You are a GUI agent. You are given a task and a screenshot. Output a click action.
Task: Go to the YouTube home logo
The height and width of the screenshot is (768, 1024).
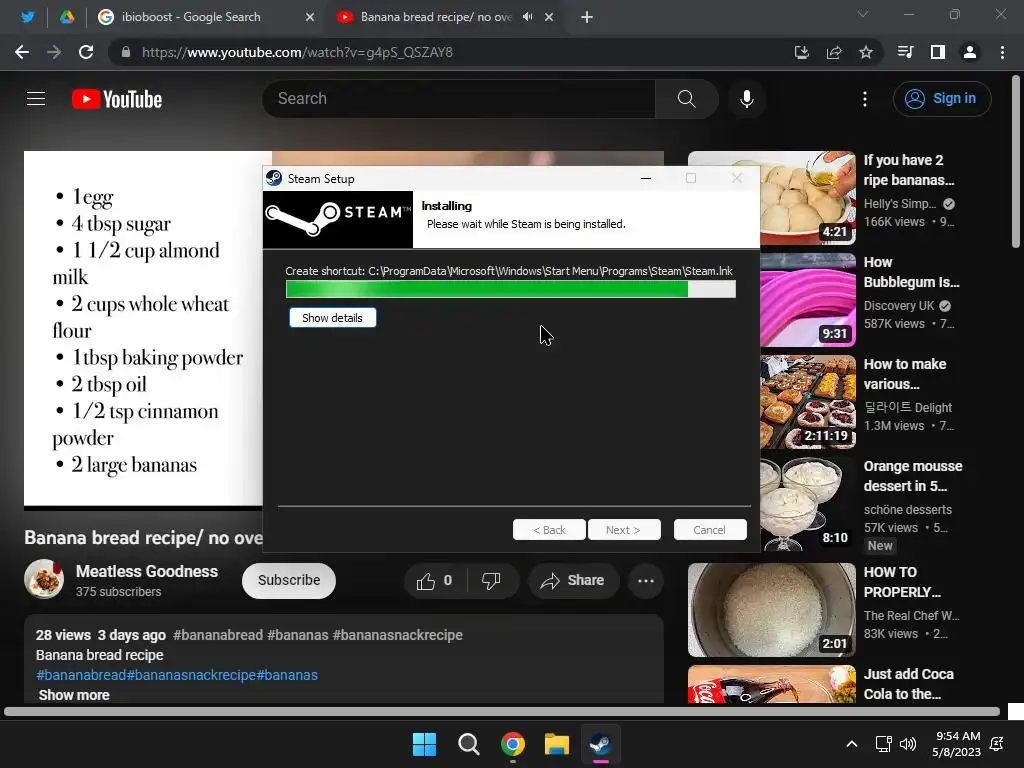click(x=117, y=99)
